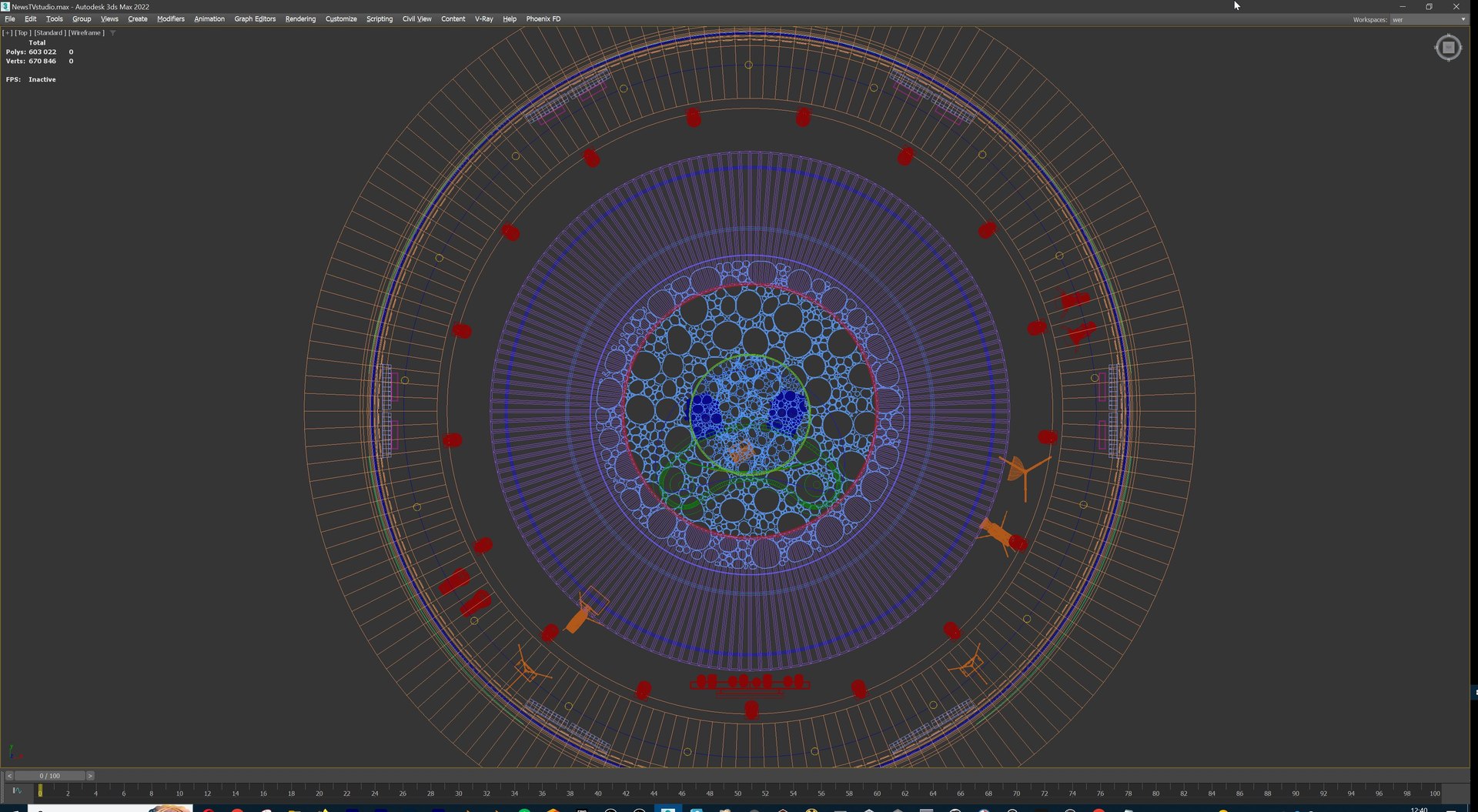Viewport: 1478px width, 812px height.
Task: Open the Scripting menu
Action: tap(380, 19)
